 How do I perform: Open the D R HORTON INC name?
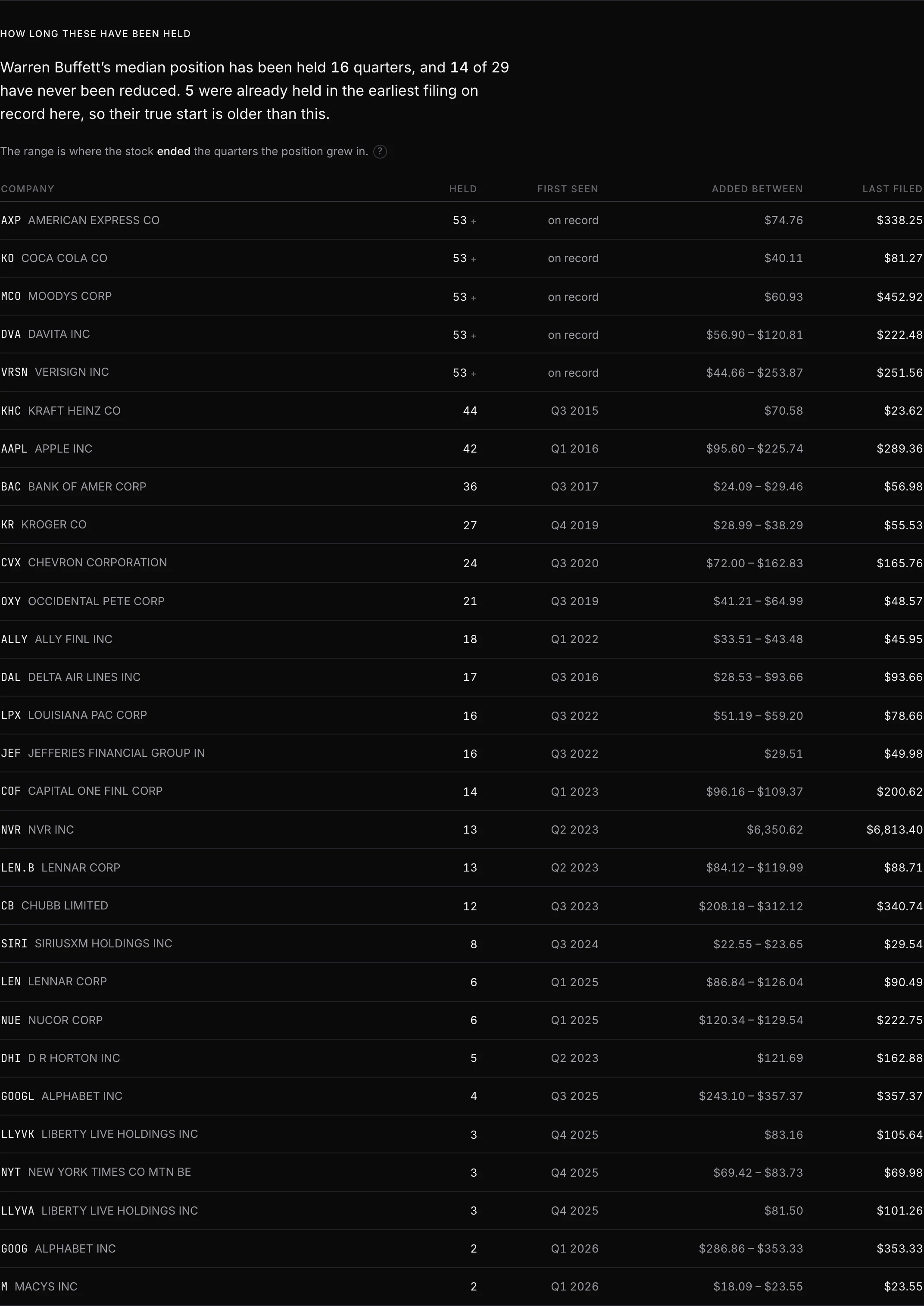click(74, 1059)
